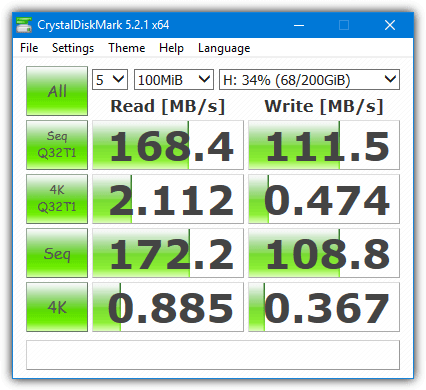This screenshot has height=390, width=426.
Task: Click the Write [MB/s] column header
Action: [324, 107]
